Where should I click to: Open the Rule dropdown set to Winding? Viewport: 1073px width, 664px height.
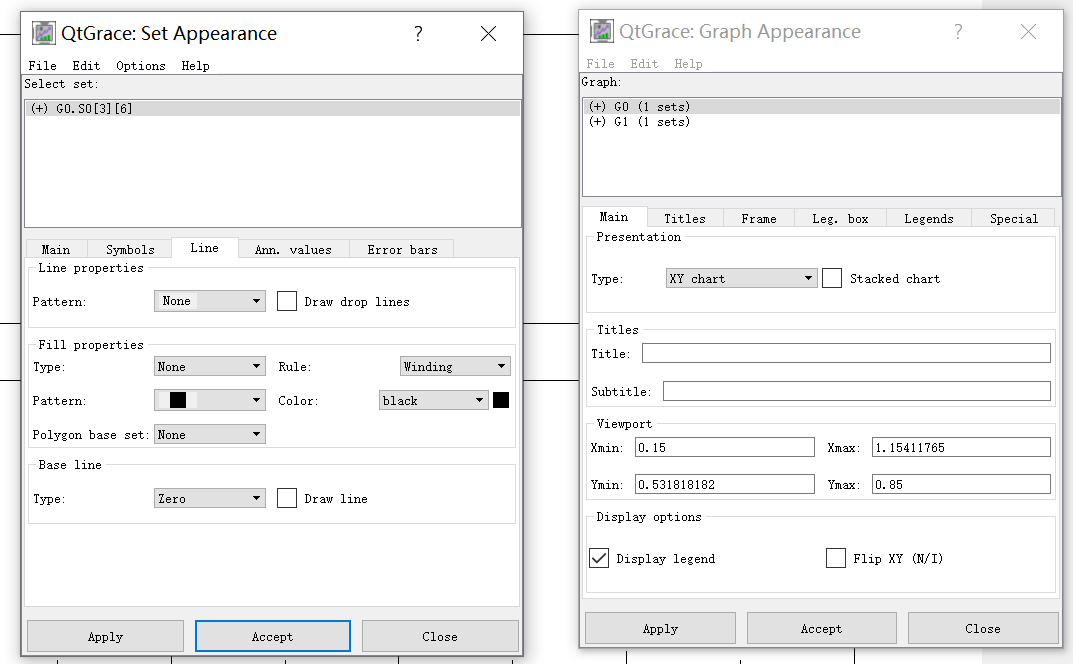tap(455, 365)
